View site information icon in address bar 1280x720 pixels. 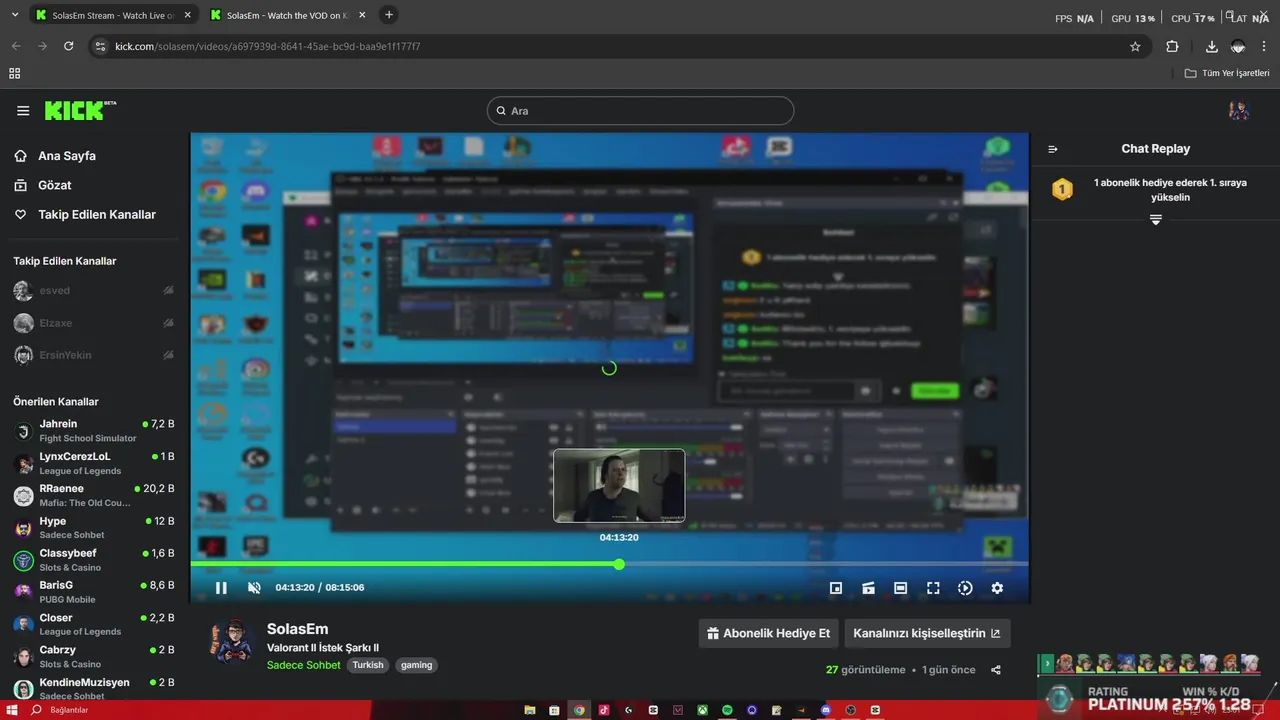click(x=99, y=46)
